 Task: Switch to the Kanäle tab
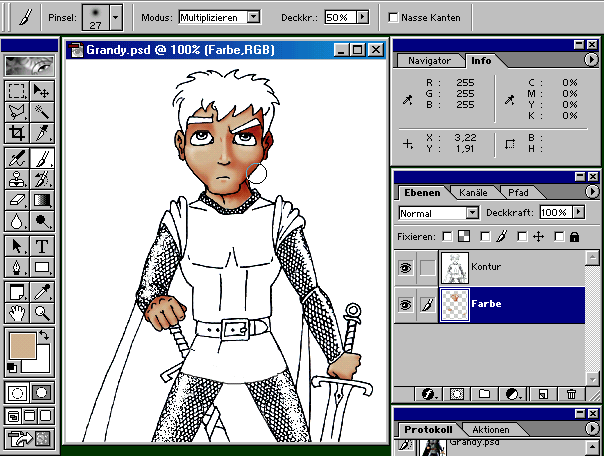point(473,193)
